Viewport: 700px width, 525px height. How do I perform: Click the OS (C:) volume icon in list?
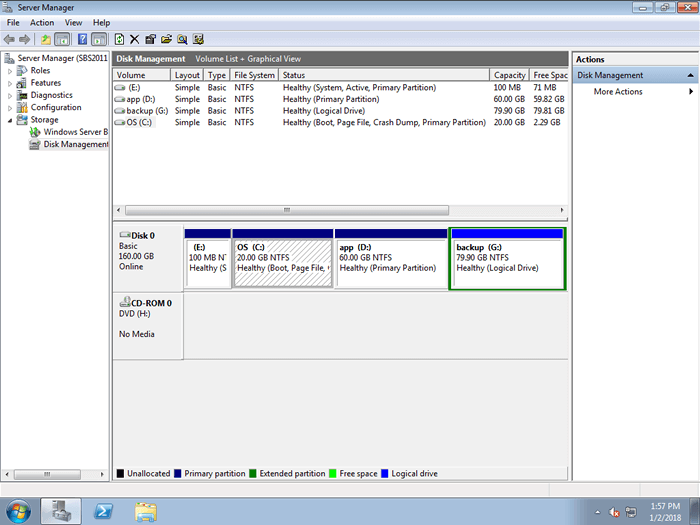click(119, 122)
